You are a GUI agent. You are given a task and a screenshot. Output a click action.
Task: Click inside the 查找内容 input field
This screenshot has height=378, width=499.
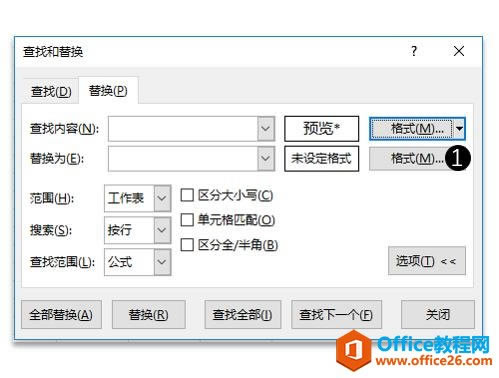183,129
